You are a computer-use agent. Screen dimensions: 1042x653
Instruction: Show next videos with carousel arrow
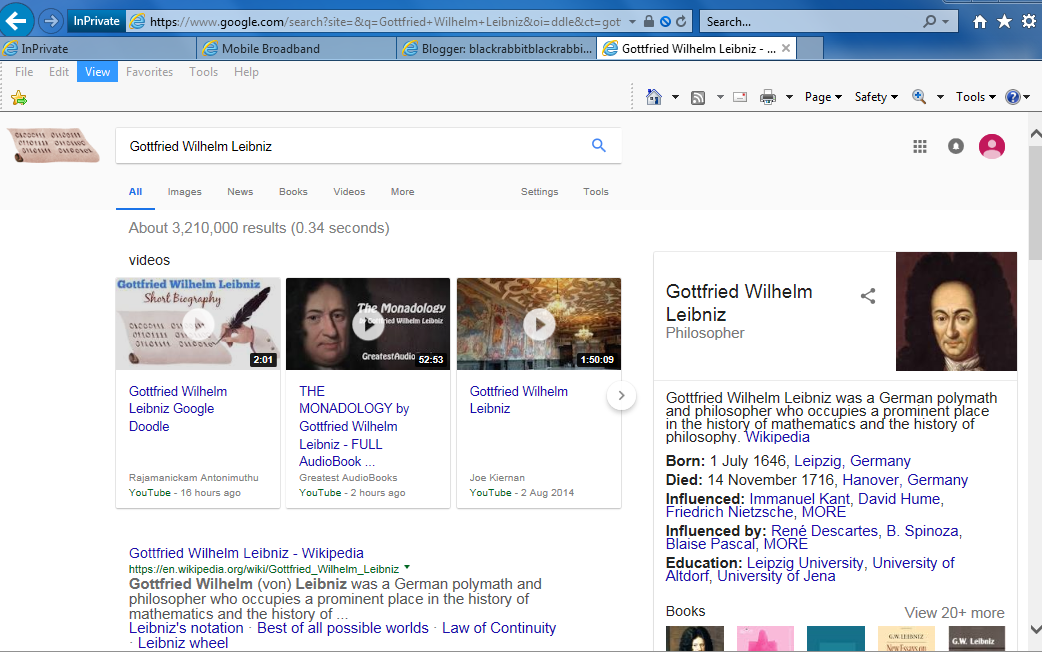click(621, 395)
